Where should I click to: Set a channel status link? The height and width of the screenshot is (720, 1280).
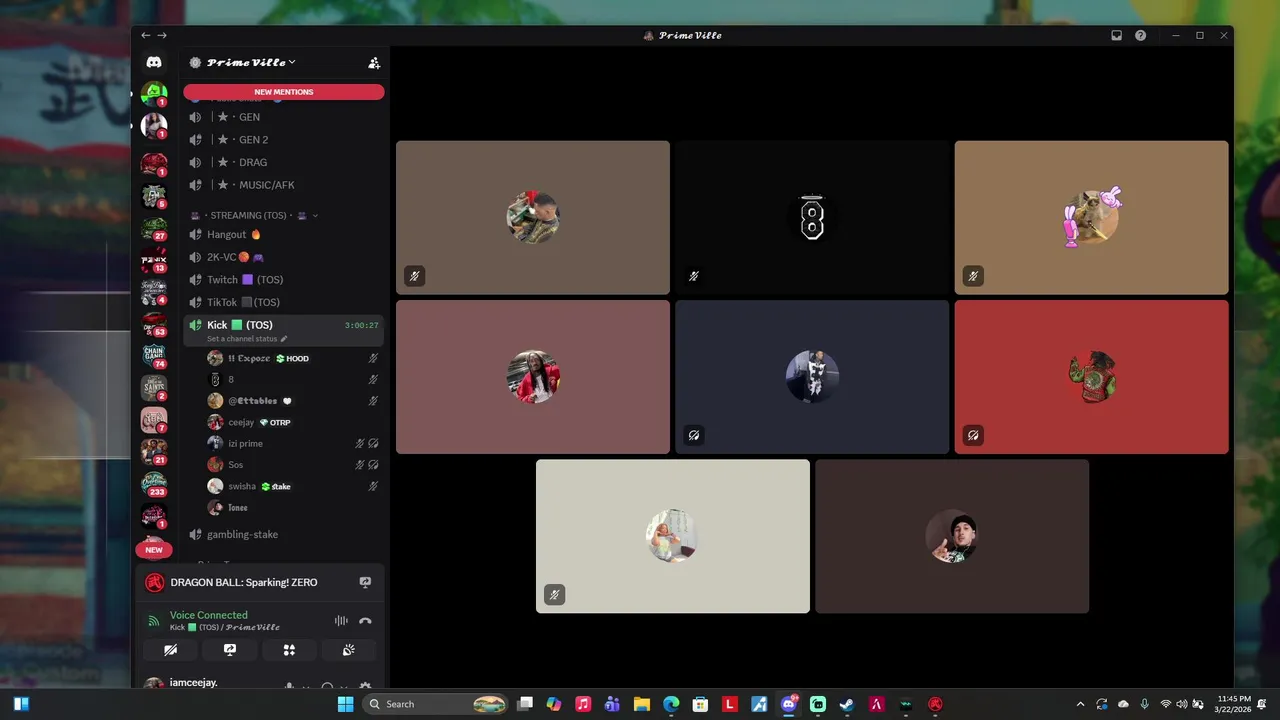[x=247, y=339]
